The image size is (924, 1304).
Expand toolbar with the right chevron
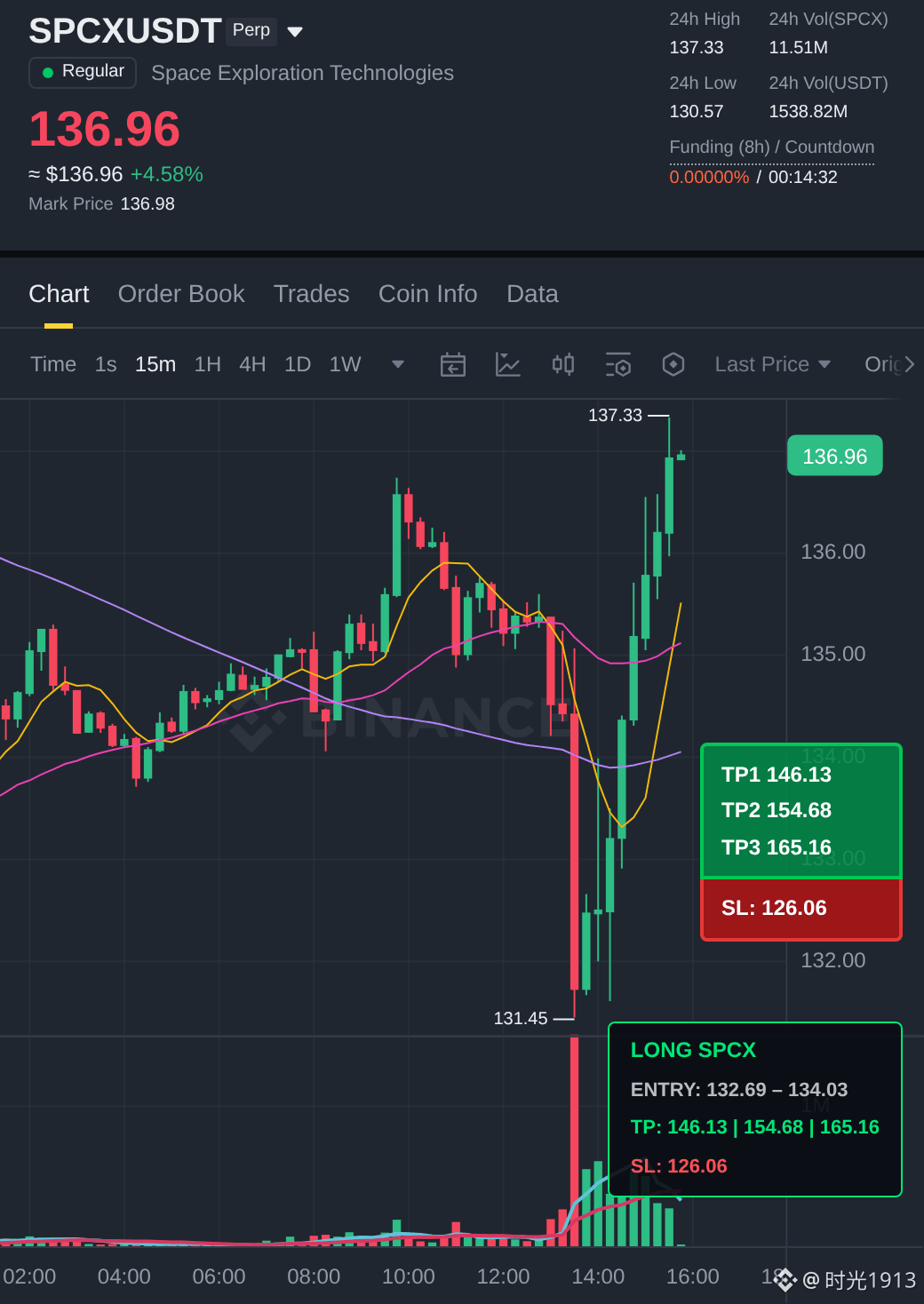click(909, 364)
